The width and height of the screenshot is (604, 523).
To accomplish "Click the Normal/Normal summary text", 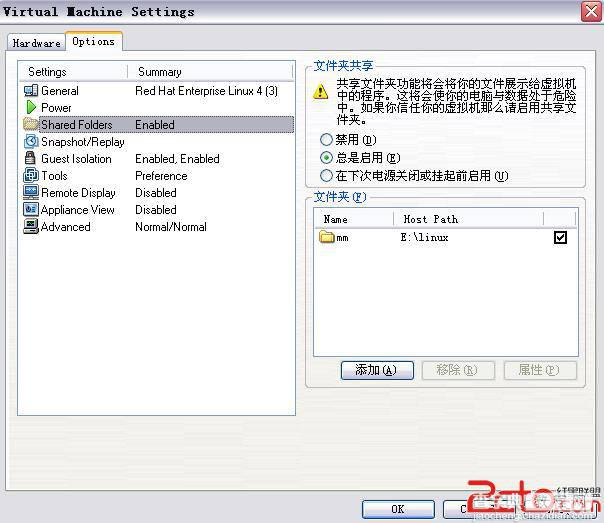I will tap(171, 226).
